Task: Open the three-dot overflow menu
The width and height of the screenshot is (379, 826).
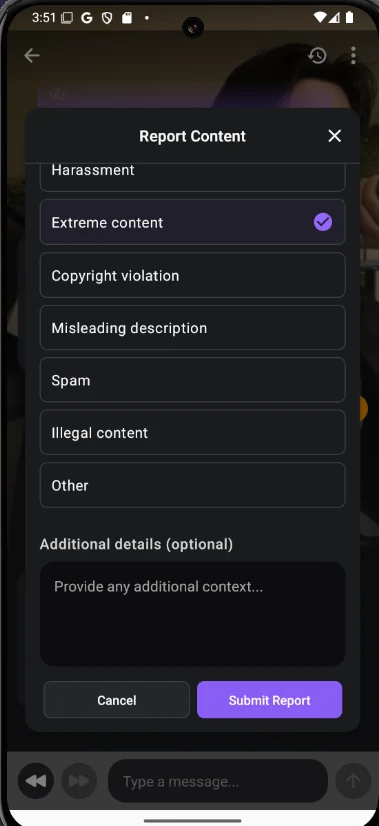Action: pos(353,55)
